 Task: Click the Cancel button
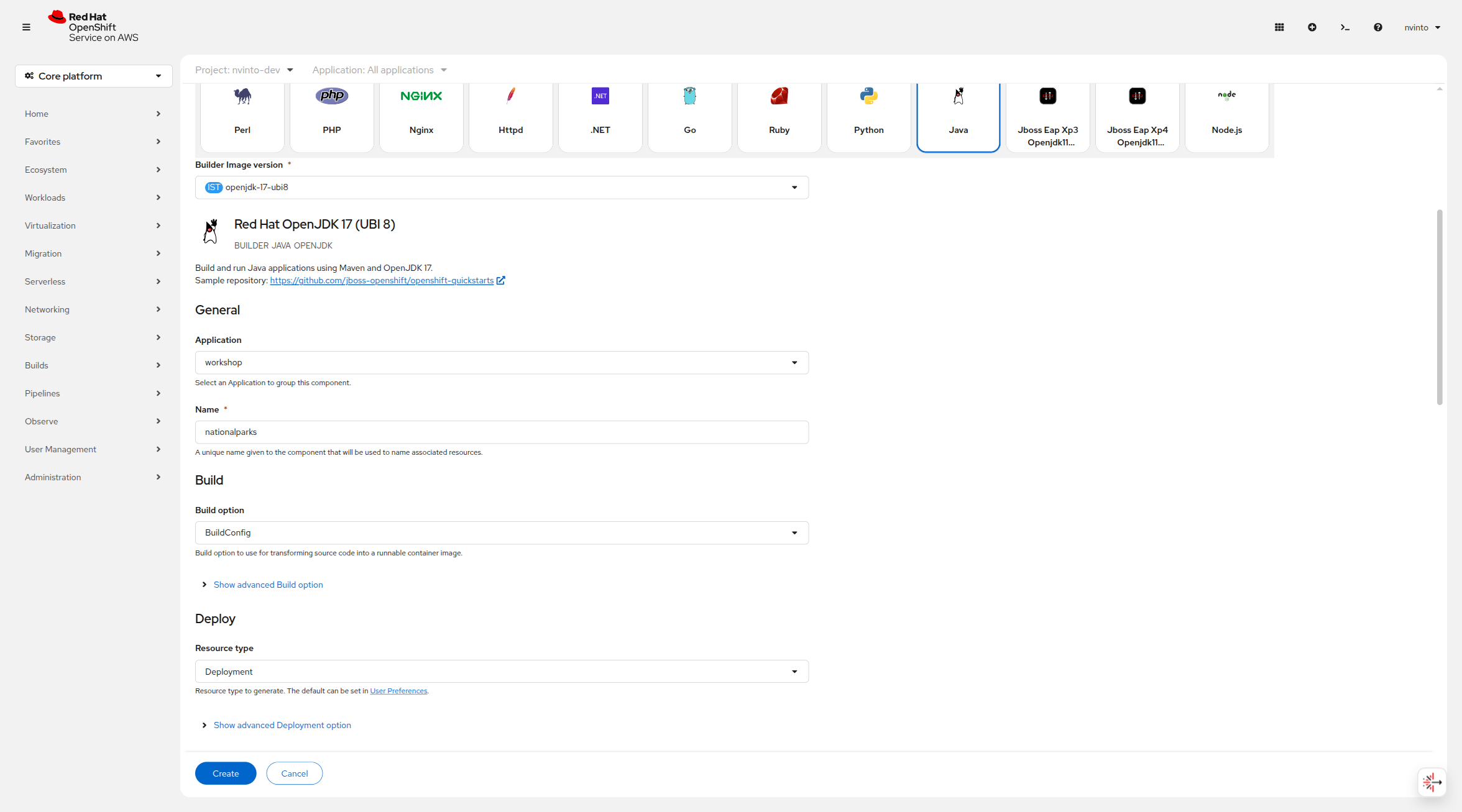pos(295,773)
